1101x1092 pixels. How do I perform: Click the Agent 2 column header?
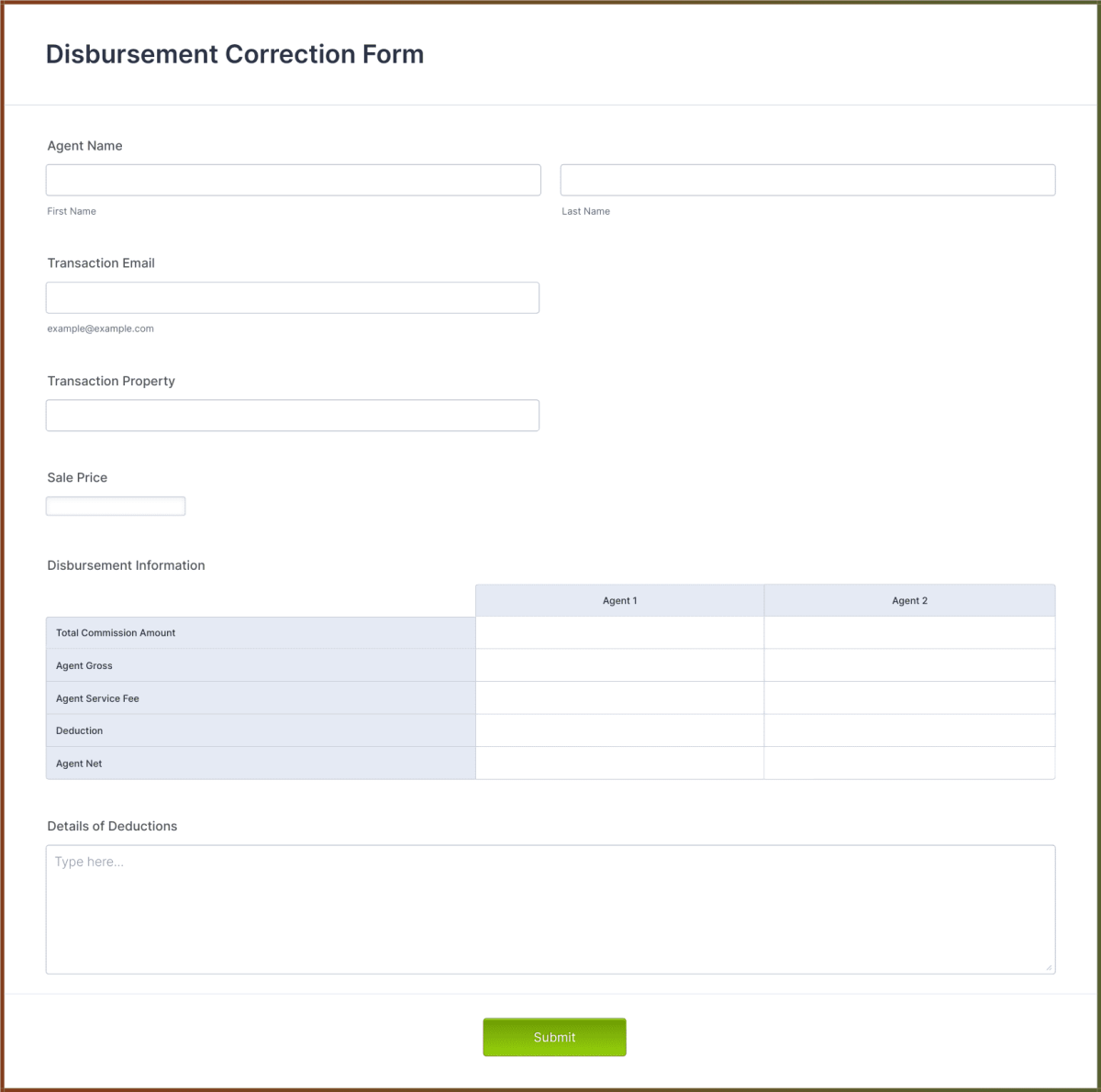[x=909, y=600]
